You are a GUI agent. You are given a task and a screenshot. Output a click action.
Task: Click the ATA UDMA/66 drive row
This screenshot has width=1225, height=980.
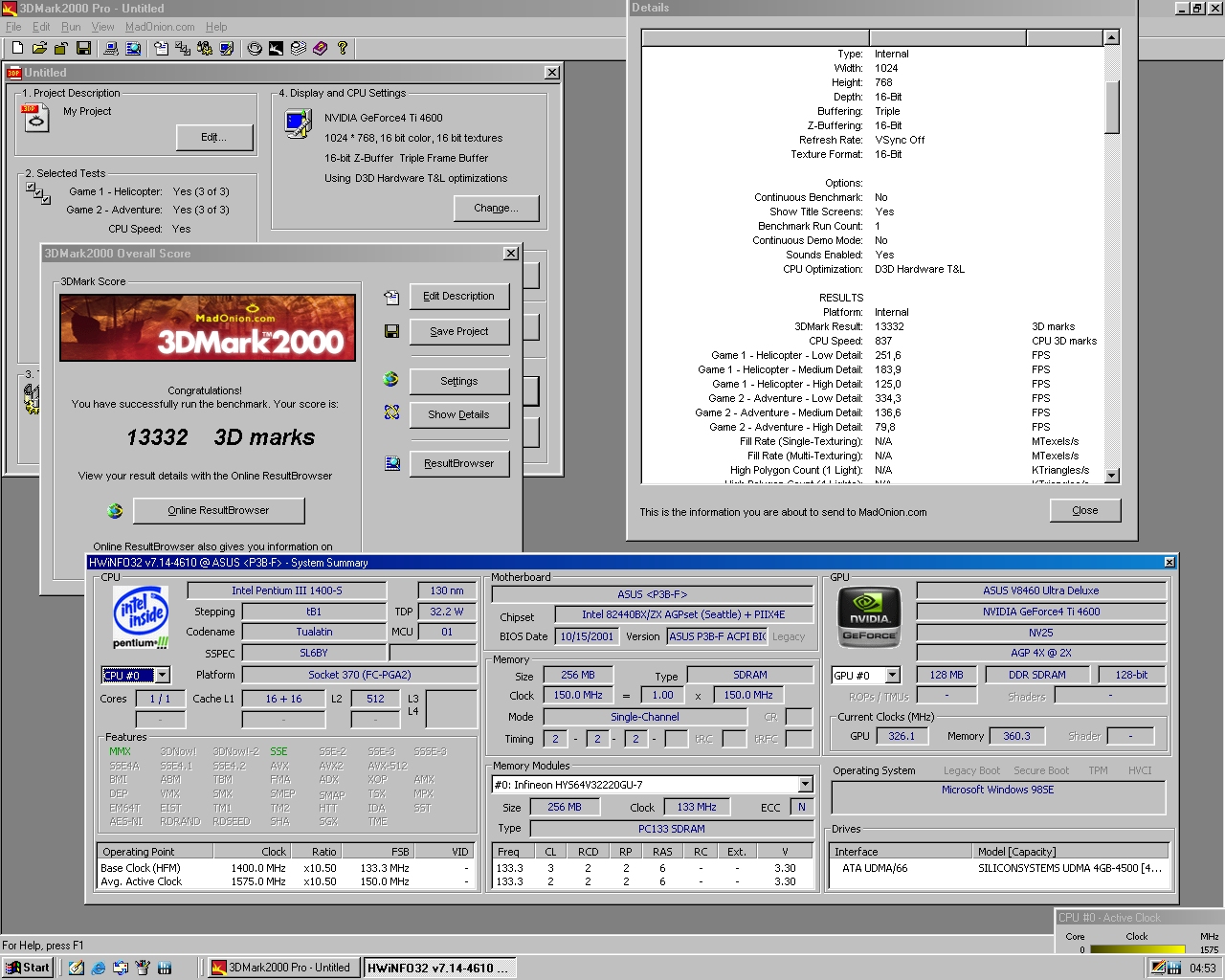pyautogui.click(x=999, y=868)
